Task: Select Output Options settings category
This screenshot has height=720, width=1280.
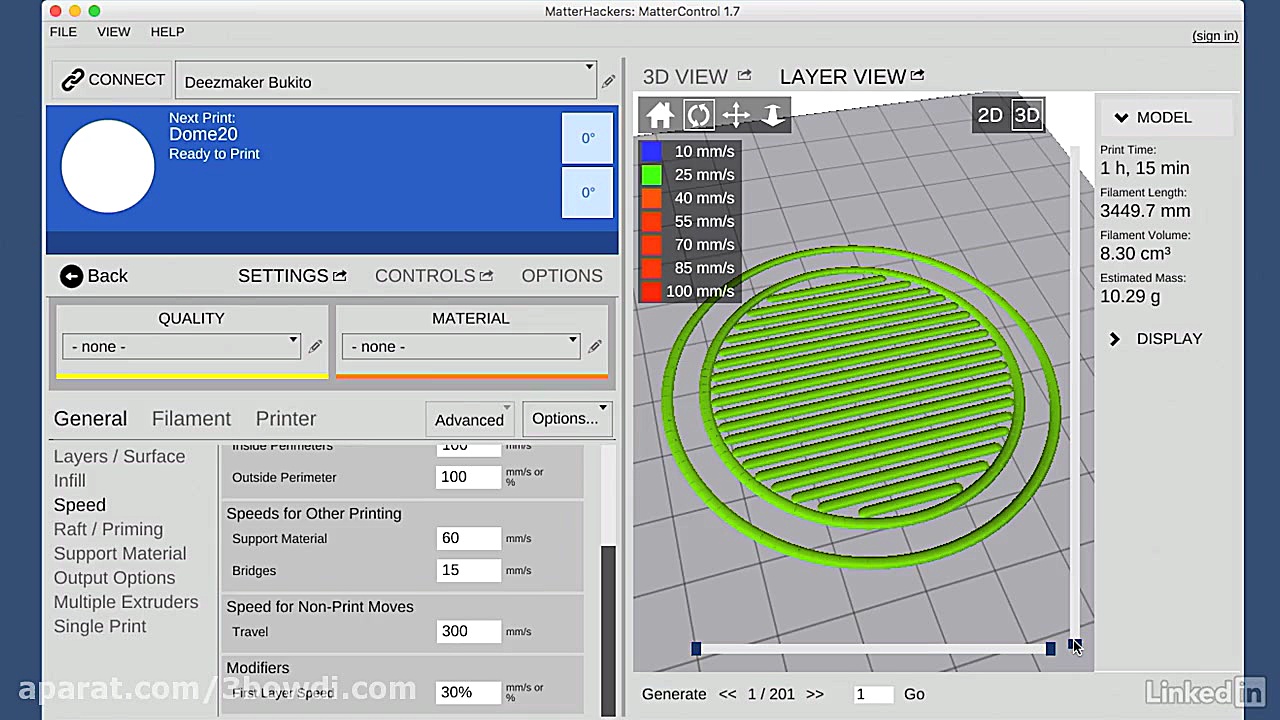Action: (x=114, y=578)
